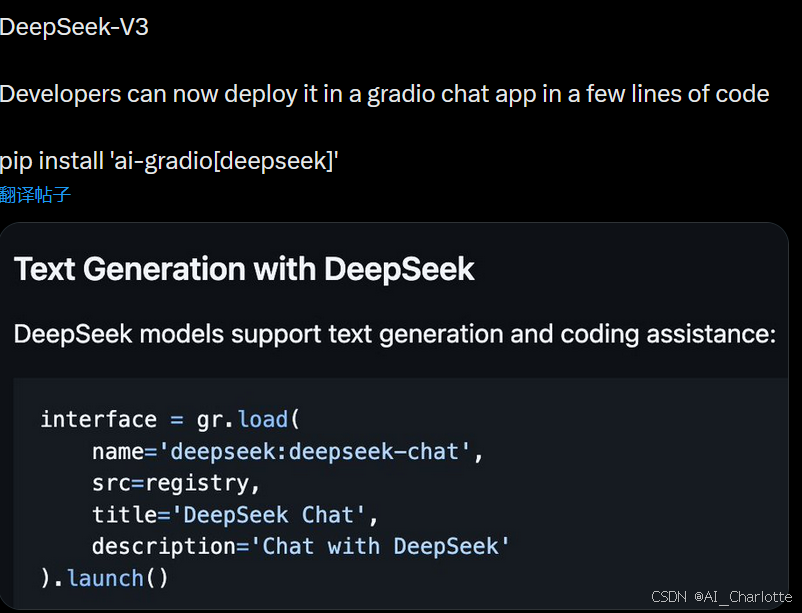Click the 'Text Generation with DeepSeek' heading
This screenshot has height=613, width=802.
244,269
